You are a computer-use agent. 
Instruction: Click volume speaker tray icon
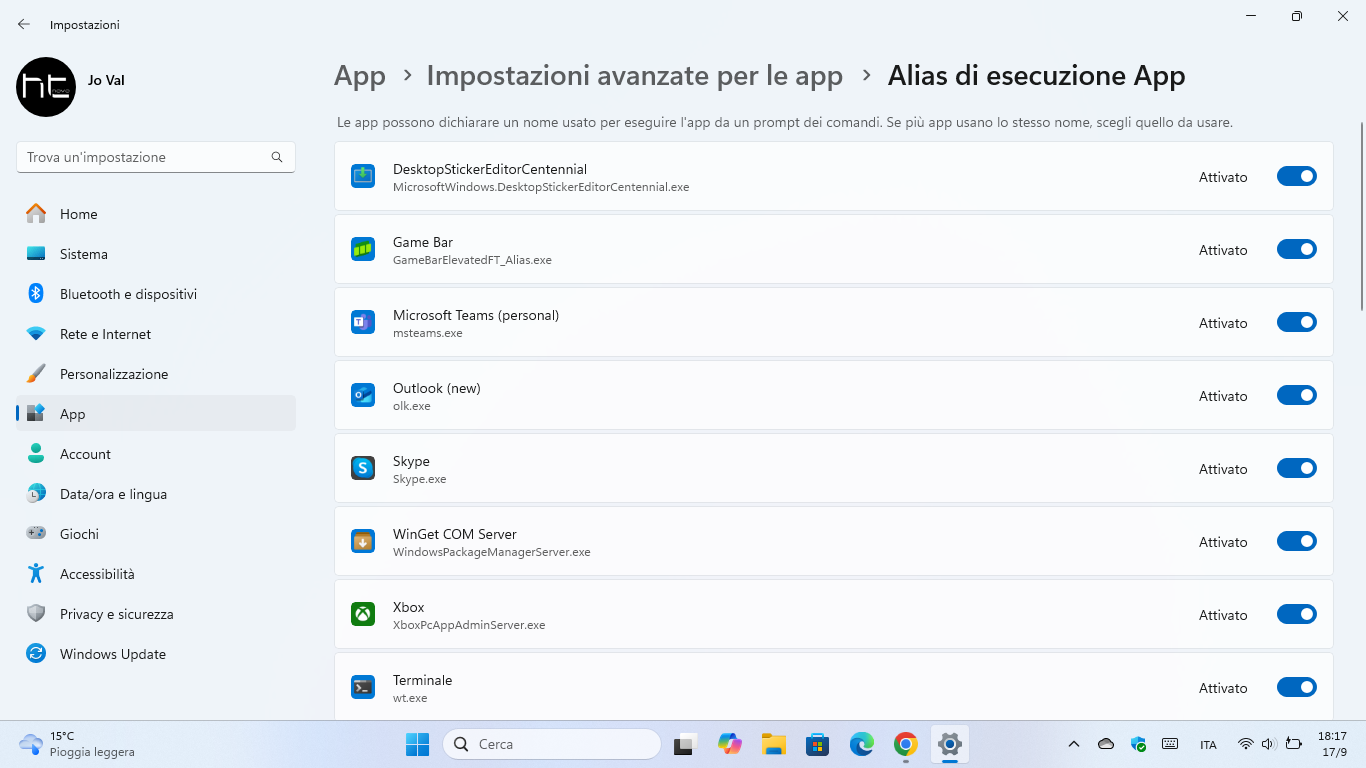tap(1268, 744)
